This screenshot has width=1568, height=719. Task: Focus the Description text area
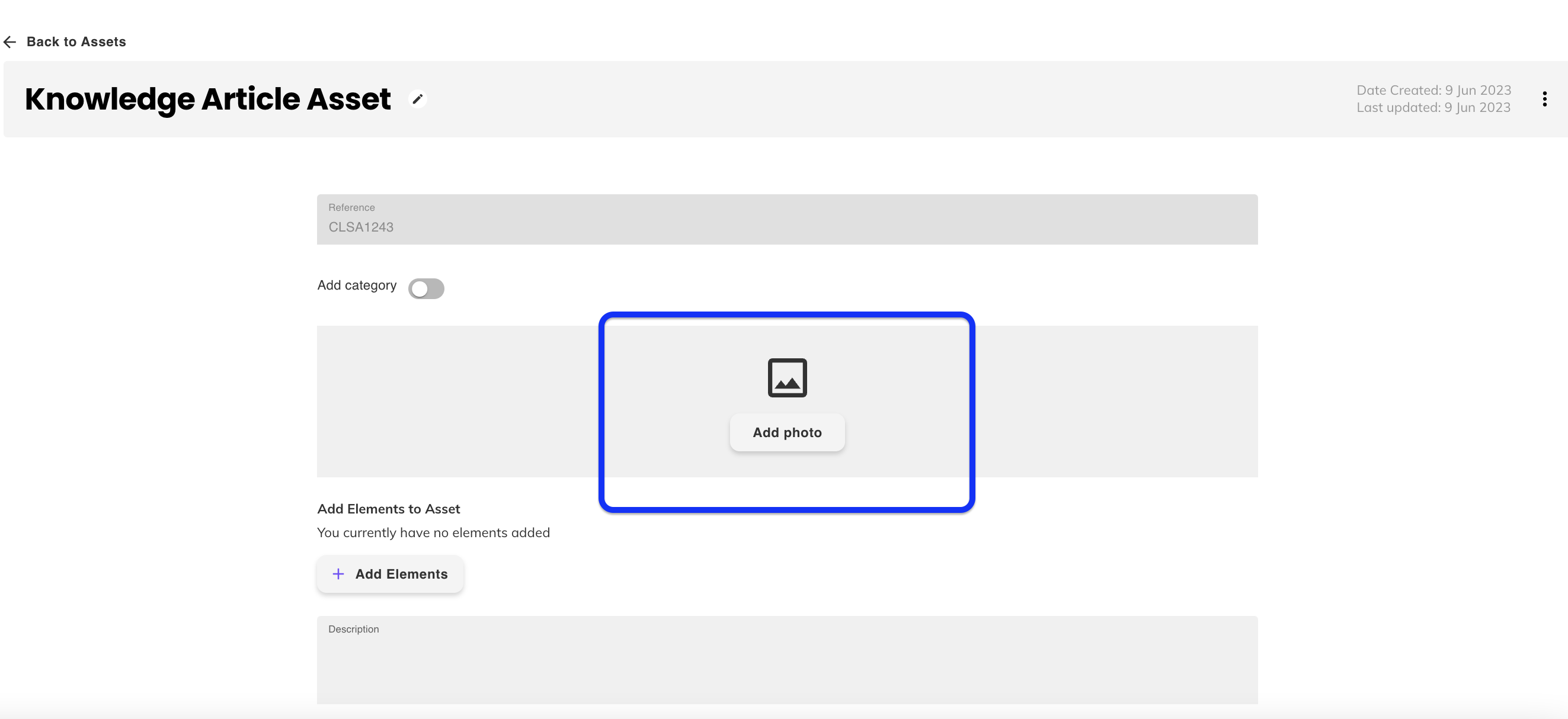tap(786, 666)
